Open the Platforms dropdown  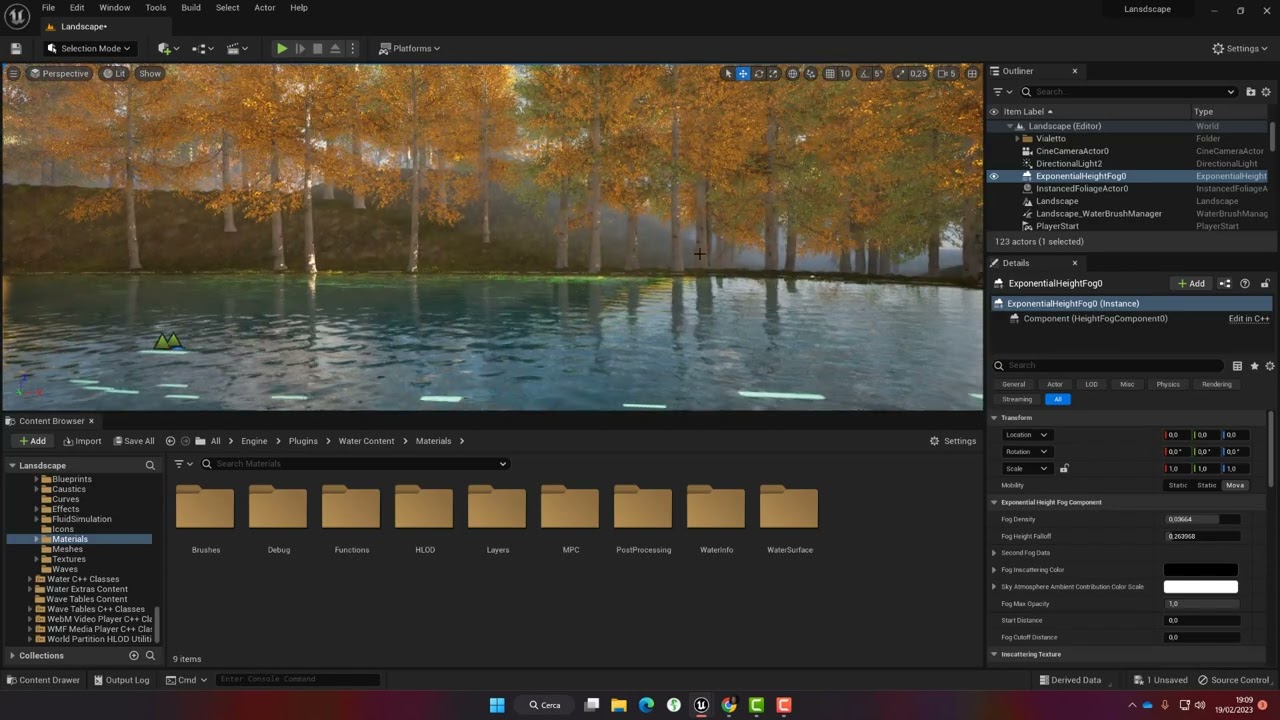pos(410,48)
